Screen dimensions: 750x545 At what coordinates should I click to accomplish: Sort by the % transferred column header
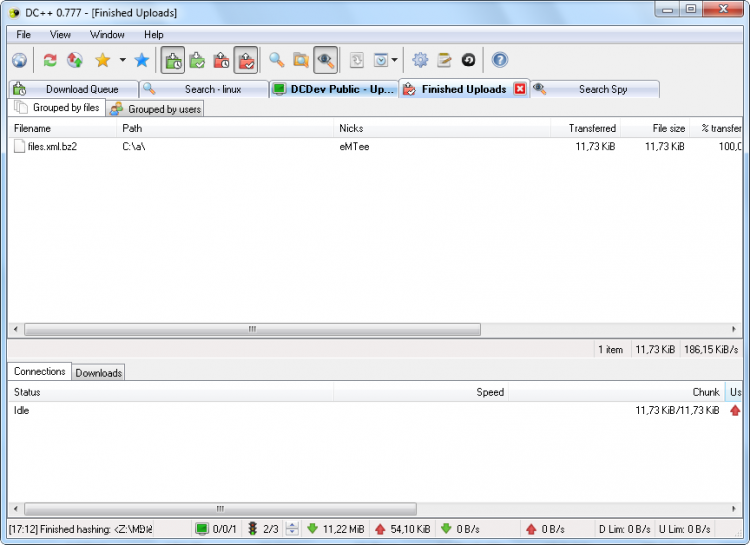coord(716,128)
